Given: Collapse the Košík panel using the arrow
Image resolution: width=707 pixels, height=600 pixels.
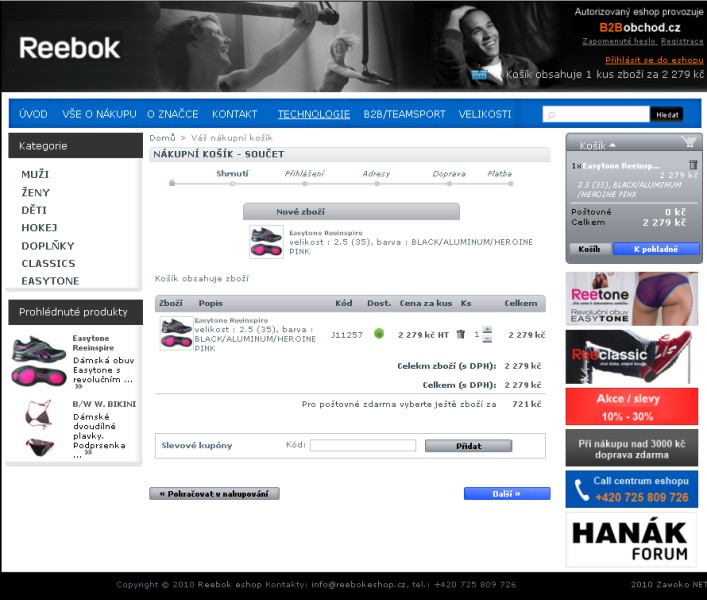Looking at the screenshot, I should [x=613, y=146].
